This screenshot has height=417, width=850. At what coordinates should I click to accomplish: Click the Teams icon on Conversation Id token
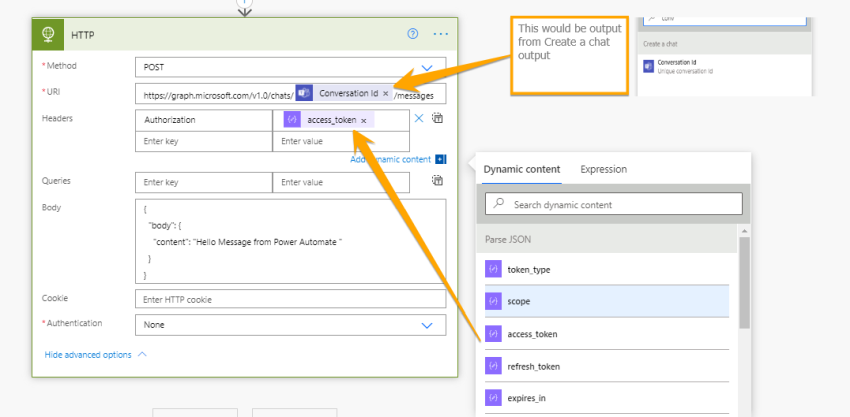coord(304,93)
